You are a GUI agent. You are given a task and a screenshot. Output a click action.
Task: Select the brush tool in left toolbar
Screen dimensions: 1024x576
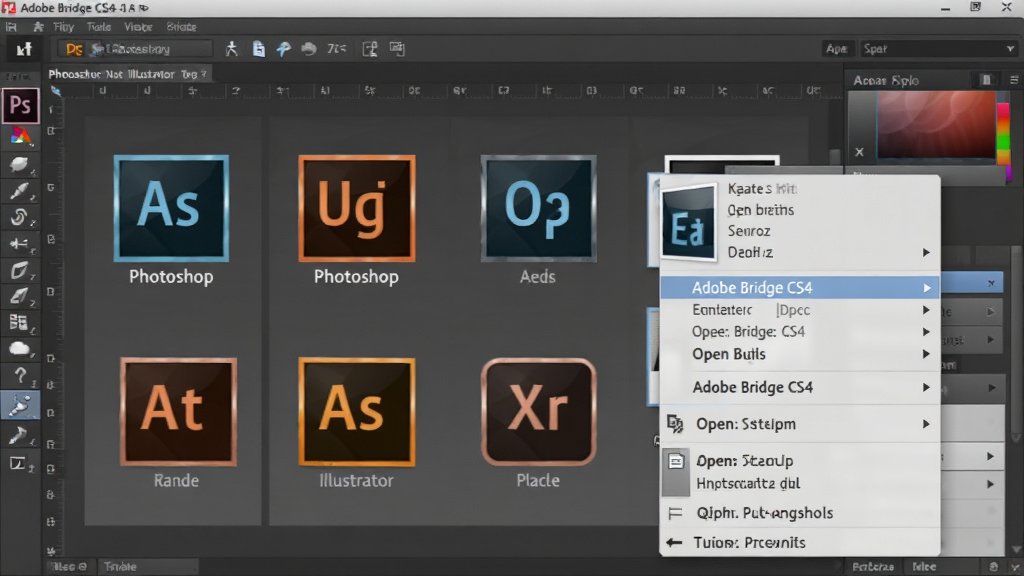(19, 191)
